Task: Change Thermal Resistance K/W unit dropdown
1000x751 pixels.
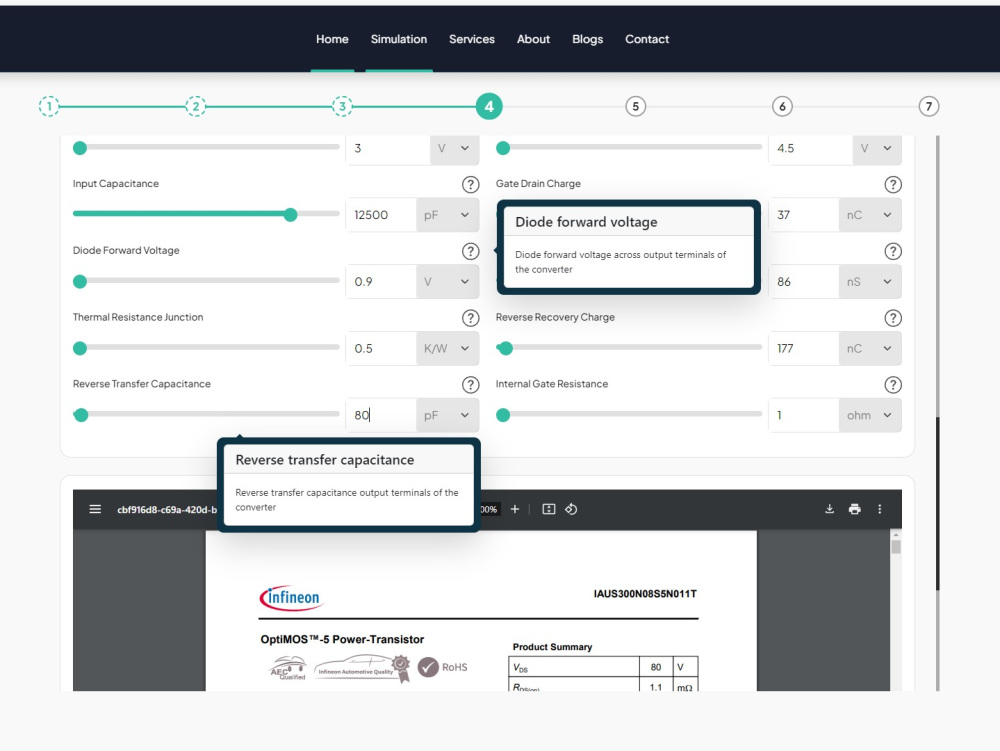Action: click(x=447, y=349)
